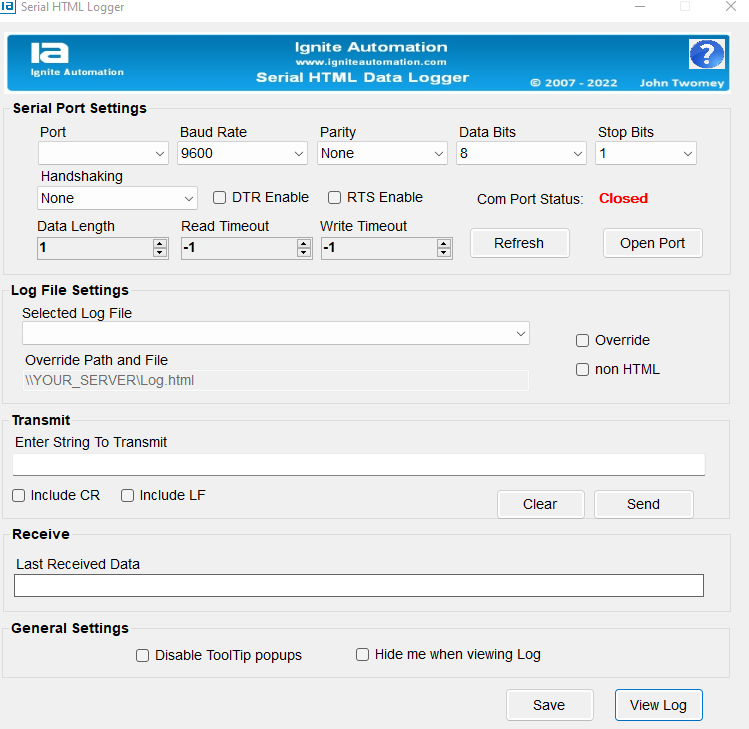Click Send to transmit the string
The width and height of the screenshot is (749, 729).
[x=643, y=504]
